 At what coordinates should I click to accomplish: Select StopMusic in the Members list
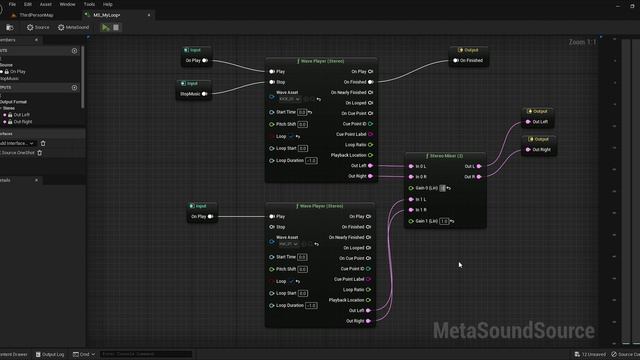9,78
